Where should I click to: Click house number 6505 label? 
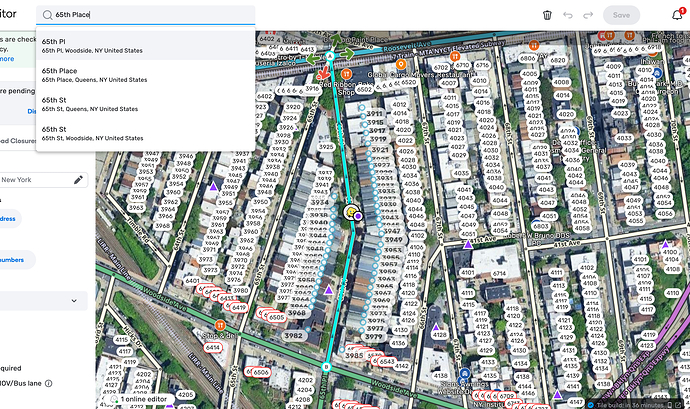pos(276,317)
